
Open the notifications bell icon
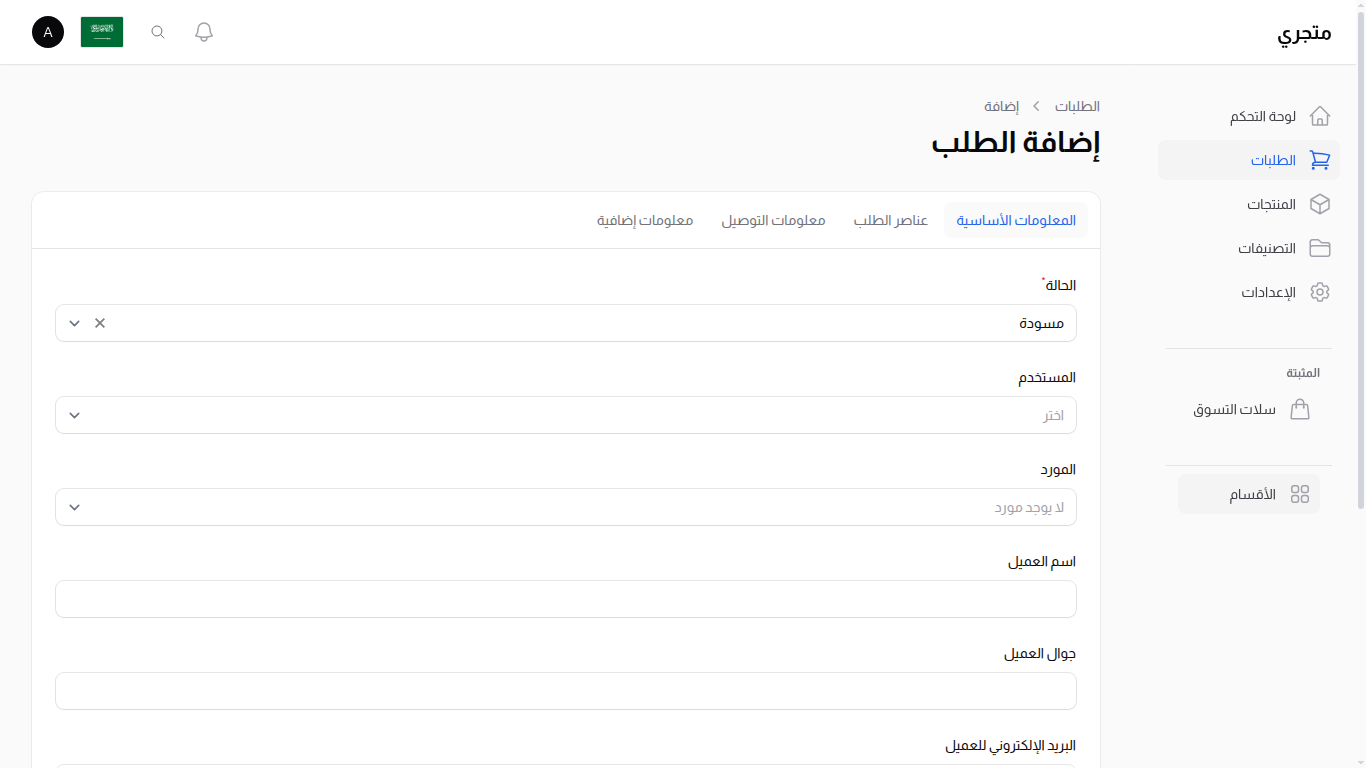coord(203,31)
